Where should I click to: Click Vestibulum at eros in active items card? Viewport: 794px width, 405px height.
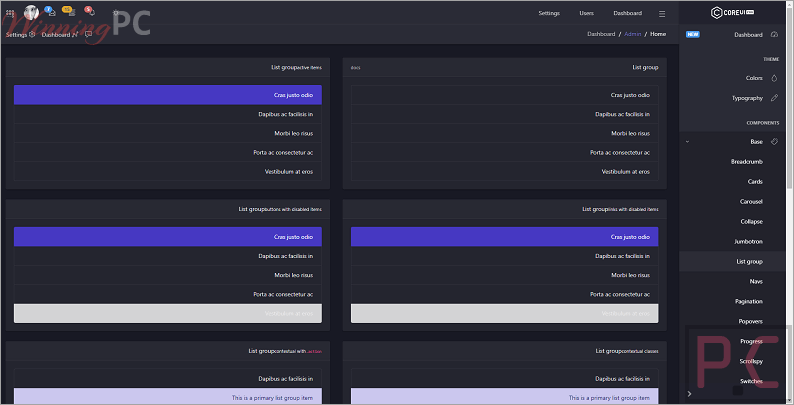pos(168,172)
